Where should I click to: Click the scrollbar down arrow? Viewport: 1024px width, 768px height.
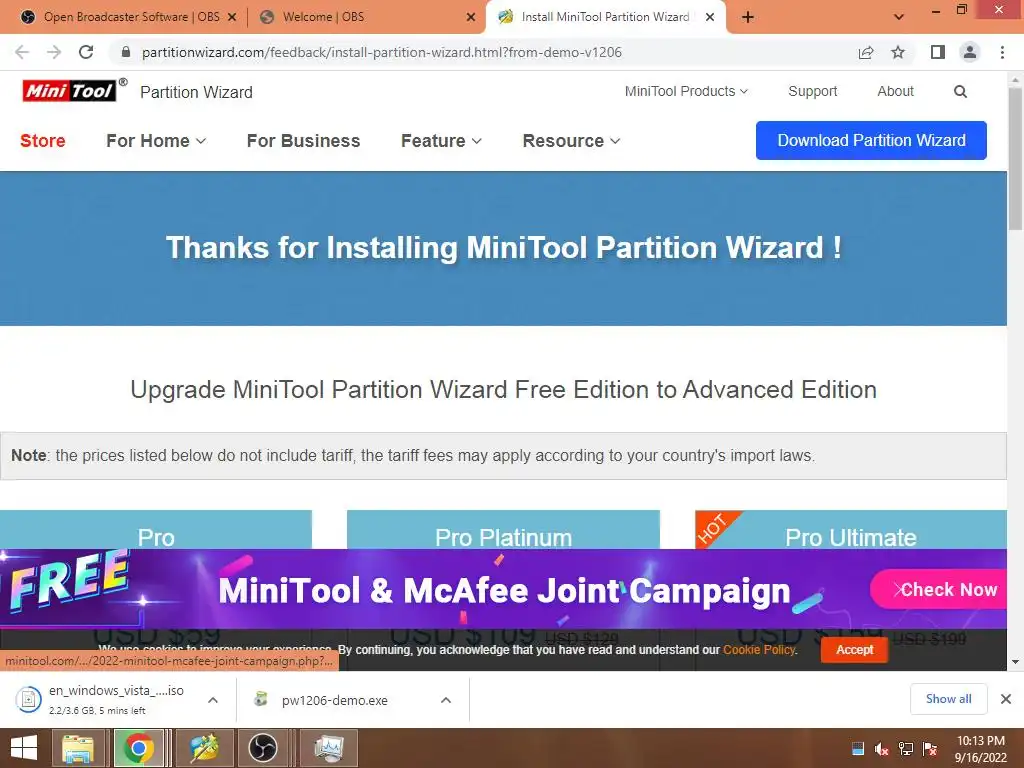pos(1015,662)
